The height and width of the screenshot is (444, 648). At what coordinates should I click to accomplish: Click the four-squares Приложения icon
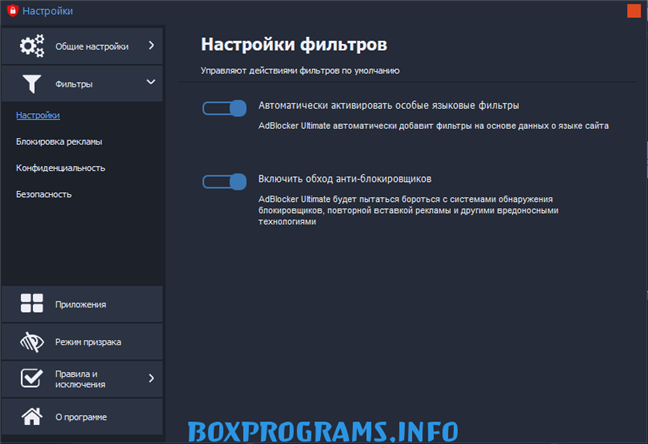(x=32, y=304)
